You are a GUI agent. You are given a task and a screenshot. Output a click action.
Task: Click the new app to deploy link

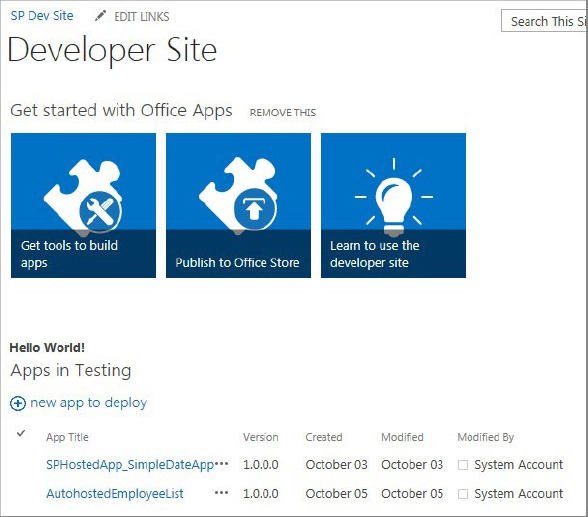click(x=88, y=403)
